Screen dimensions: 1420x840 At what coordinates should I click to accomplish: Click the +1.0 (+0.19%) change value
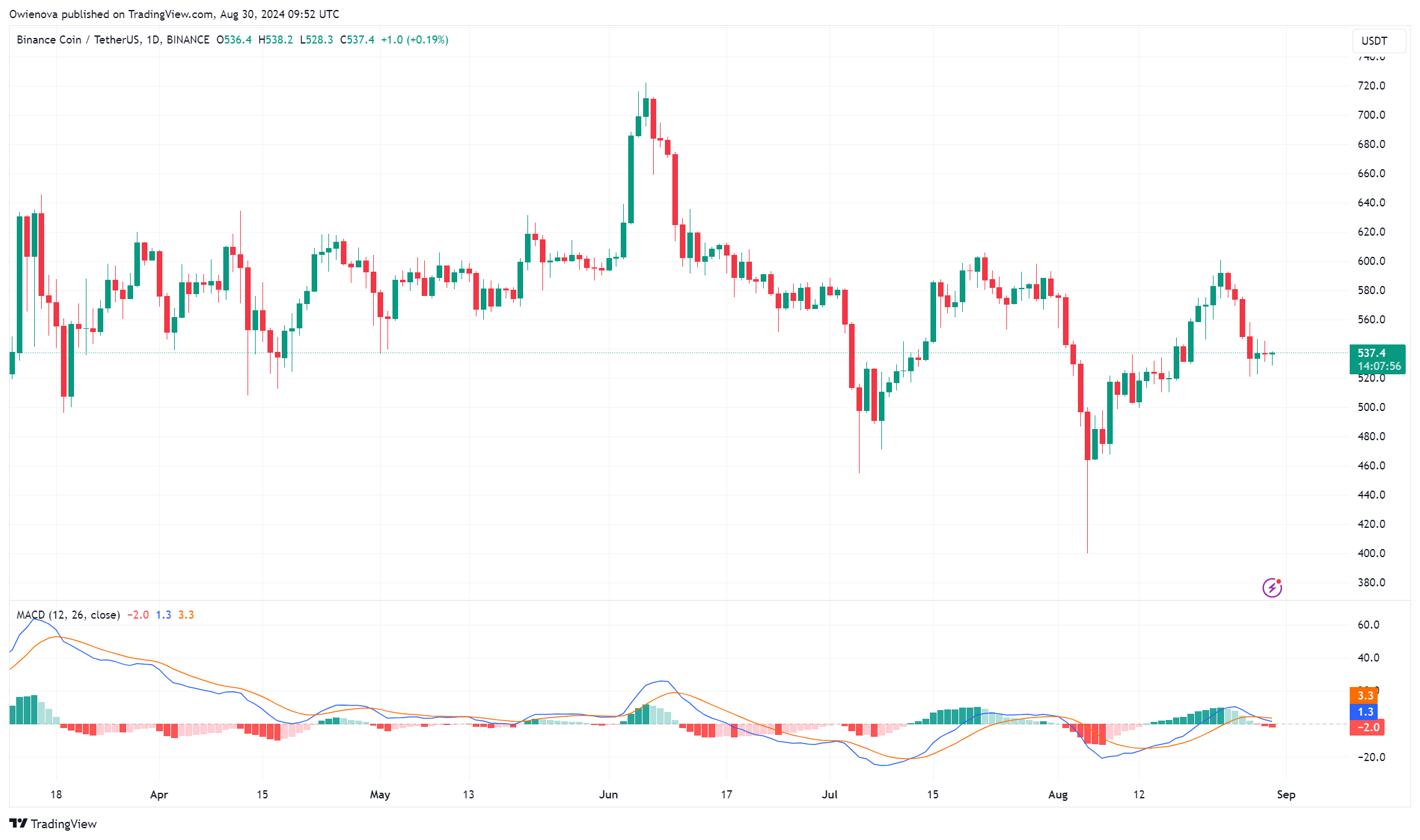[x=414, y=40]
